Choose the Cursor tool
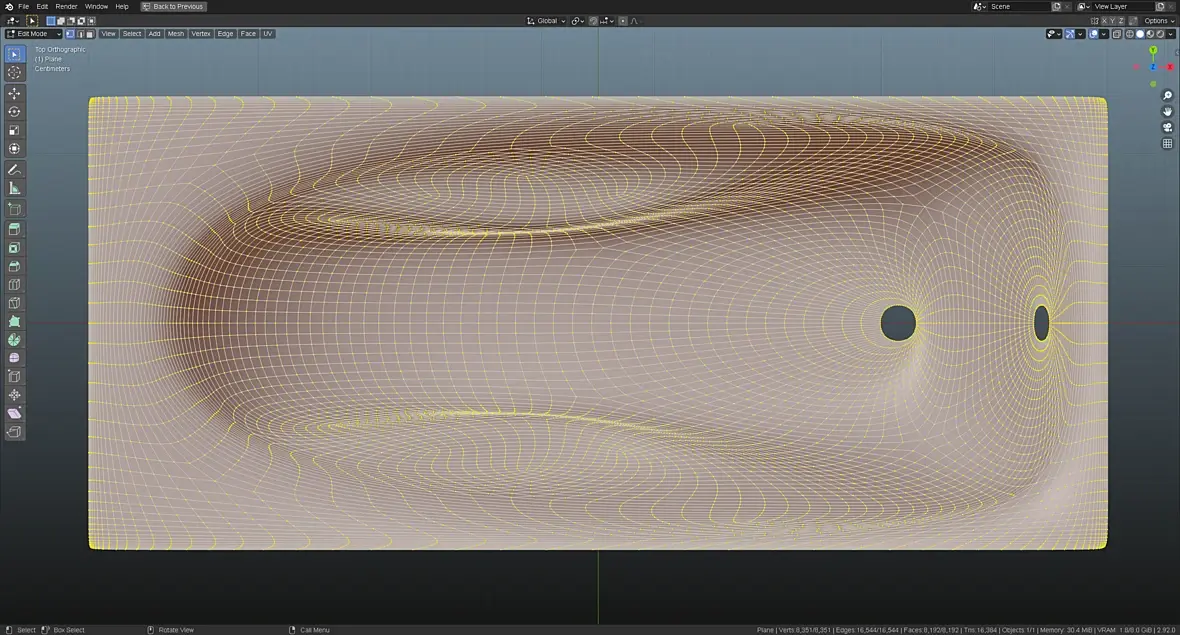 (x=14, y=73)
